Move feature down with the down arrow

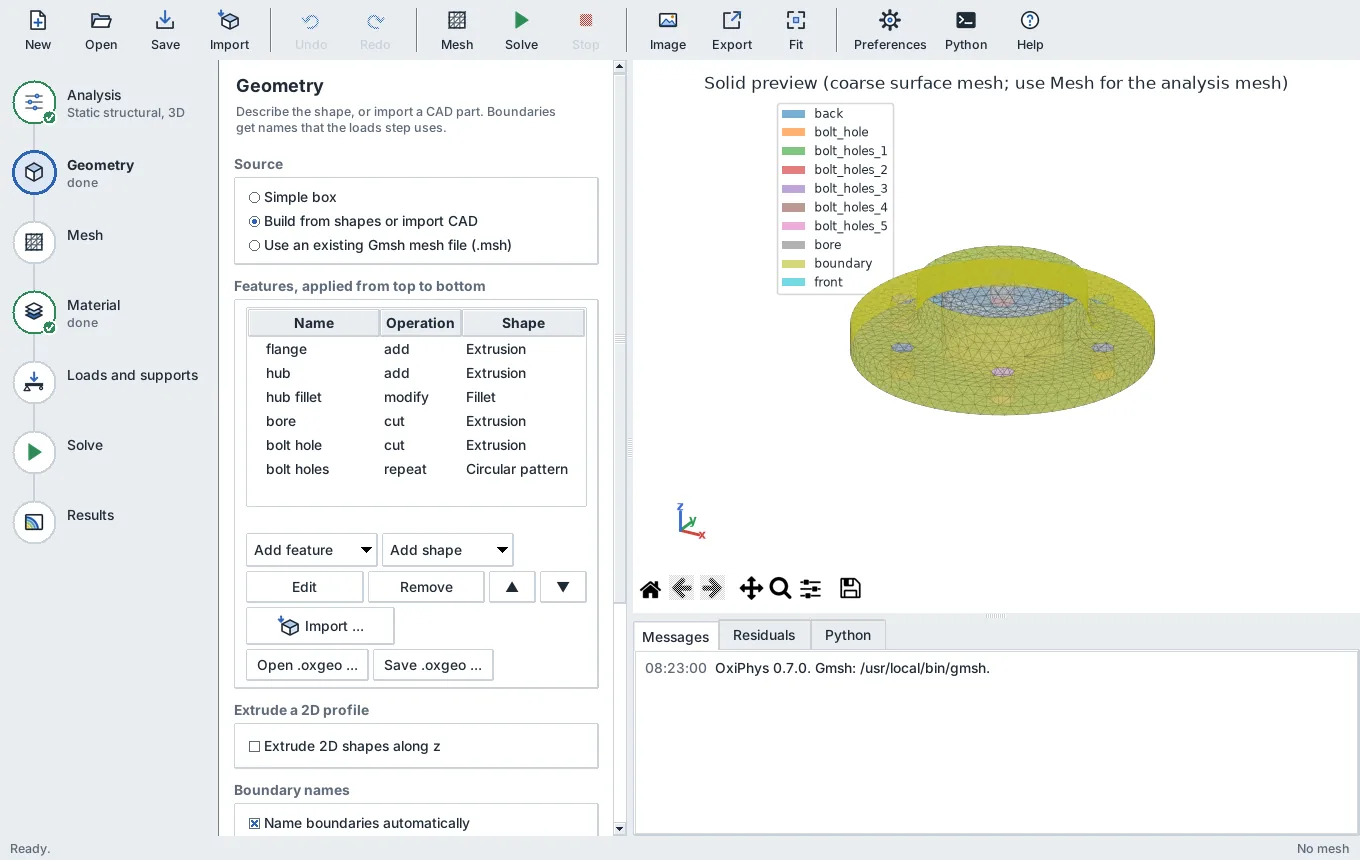pyautogui.click(x=563, y=587)
